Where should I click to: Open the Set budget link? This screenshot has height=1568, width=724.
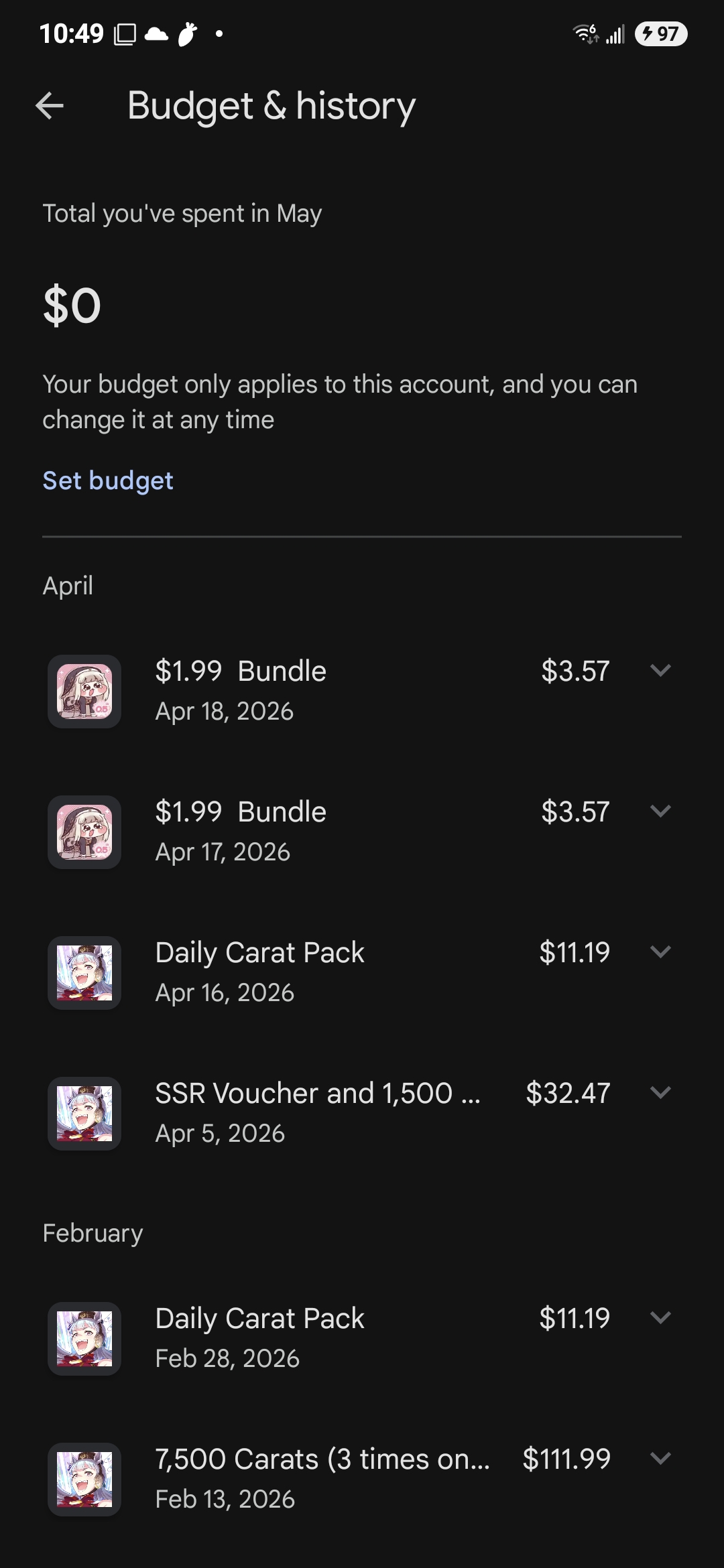[108, 480]
